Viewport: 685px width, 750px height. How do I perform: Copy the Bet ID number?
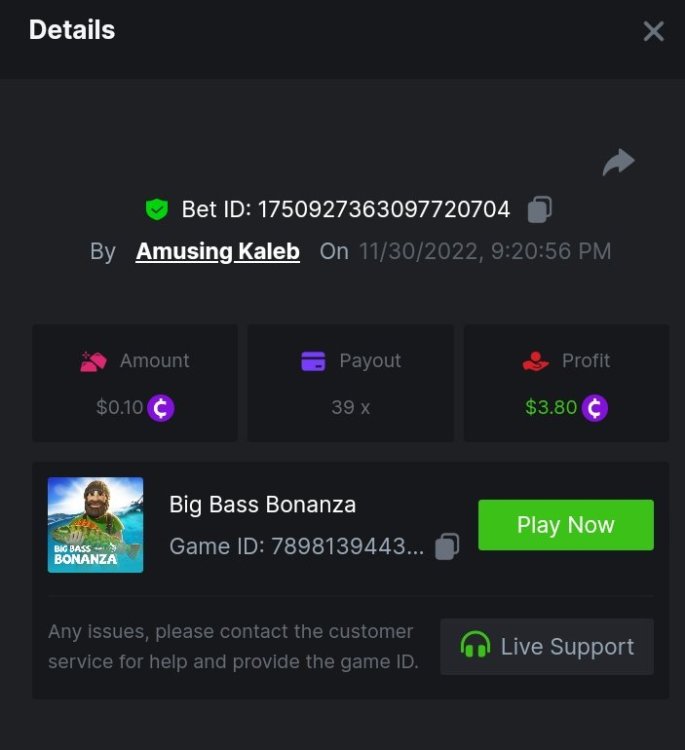pyautogui.click(x=539, y=209)
